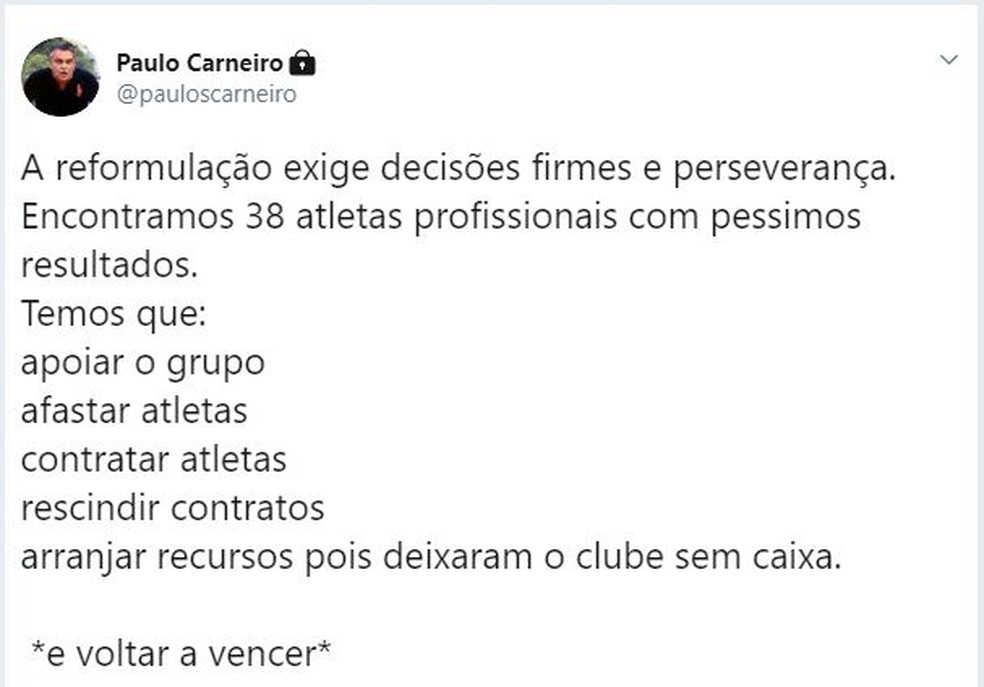The width and height of the screenshot is (984, 687).
Task: Click the word 'pessimos' in the tweet
Action: pos(786,218)
